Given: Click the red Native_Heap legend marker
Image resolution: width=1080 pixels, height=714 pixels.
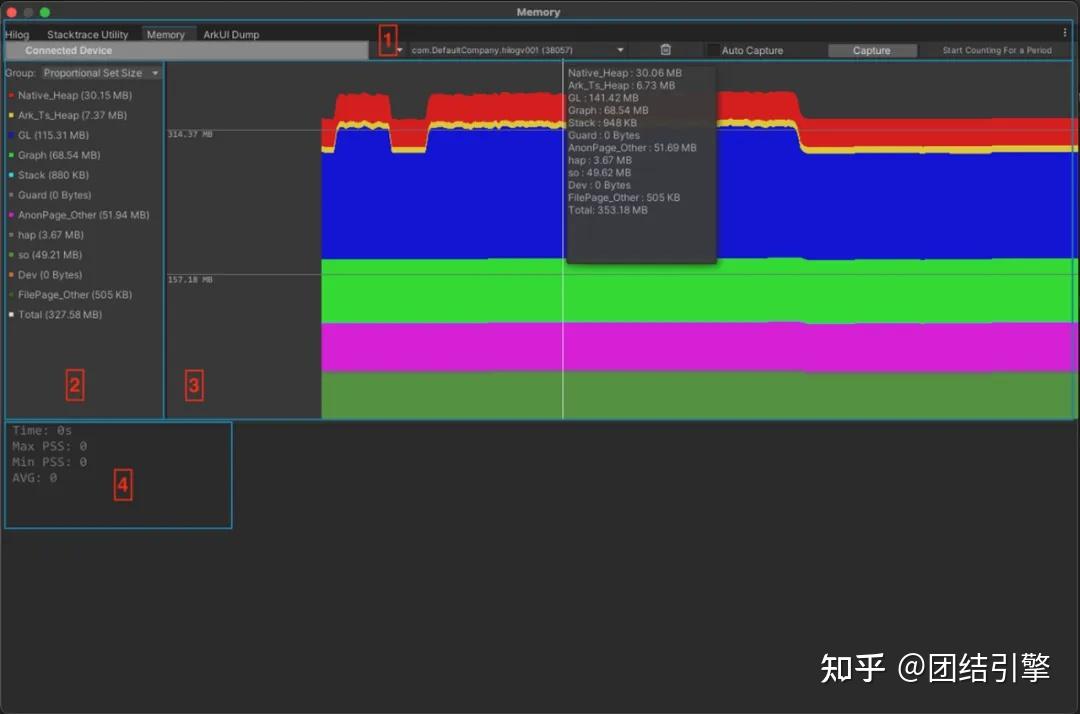Looking at the screenshot, I should tap(12, 95).
